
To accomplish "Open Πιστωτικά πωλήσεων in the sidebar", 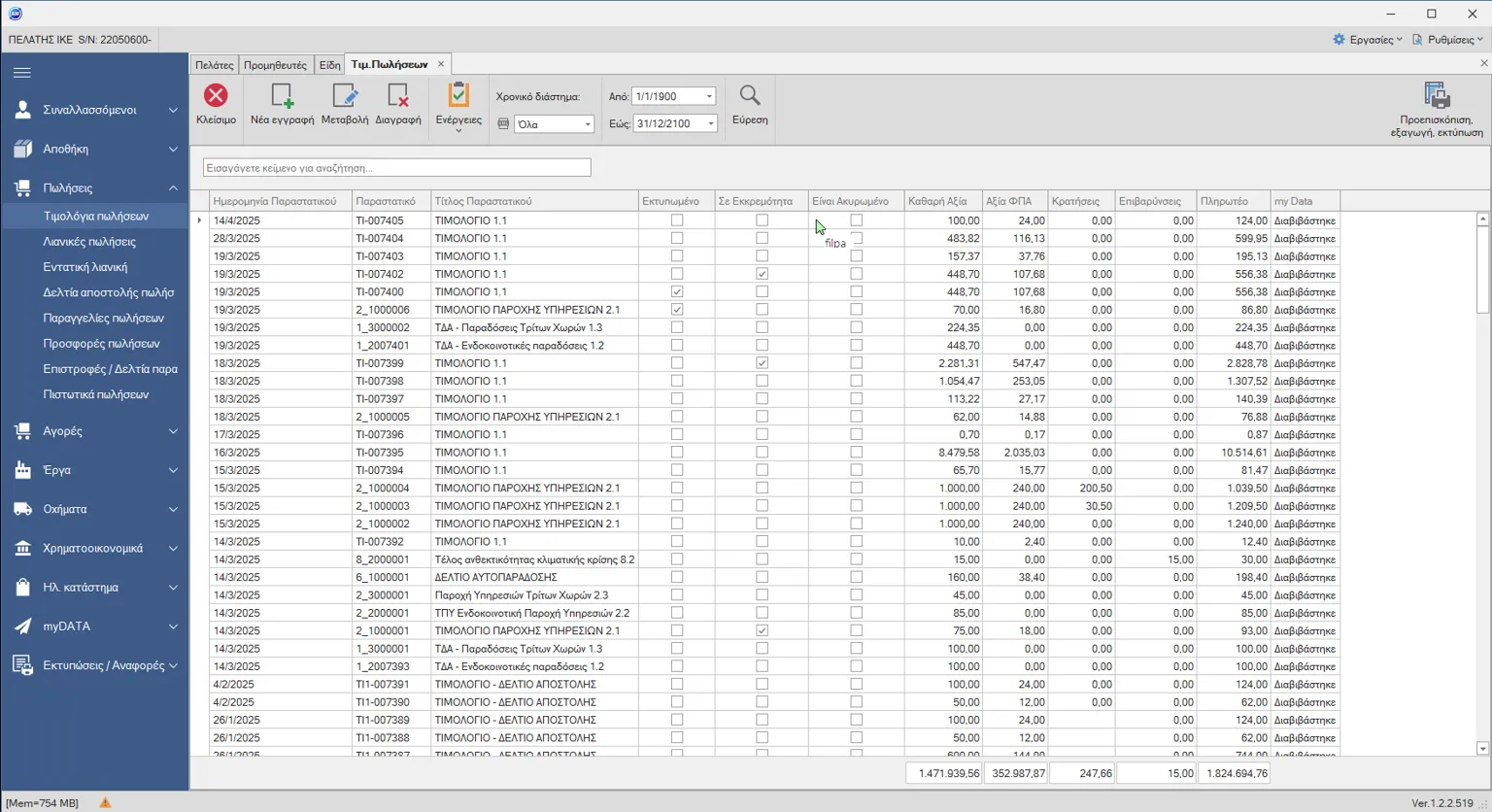I will [96, 394].
